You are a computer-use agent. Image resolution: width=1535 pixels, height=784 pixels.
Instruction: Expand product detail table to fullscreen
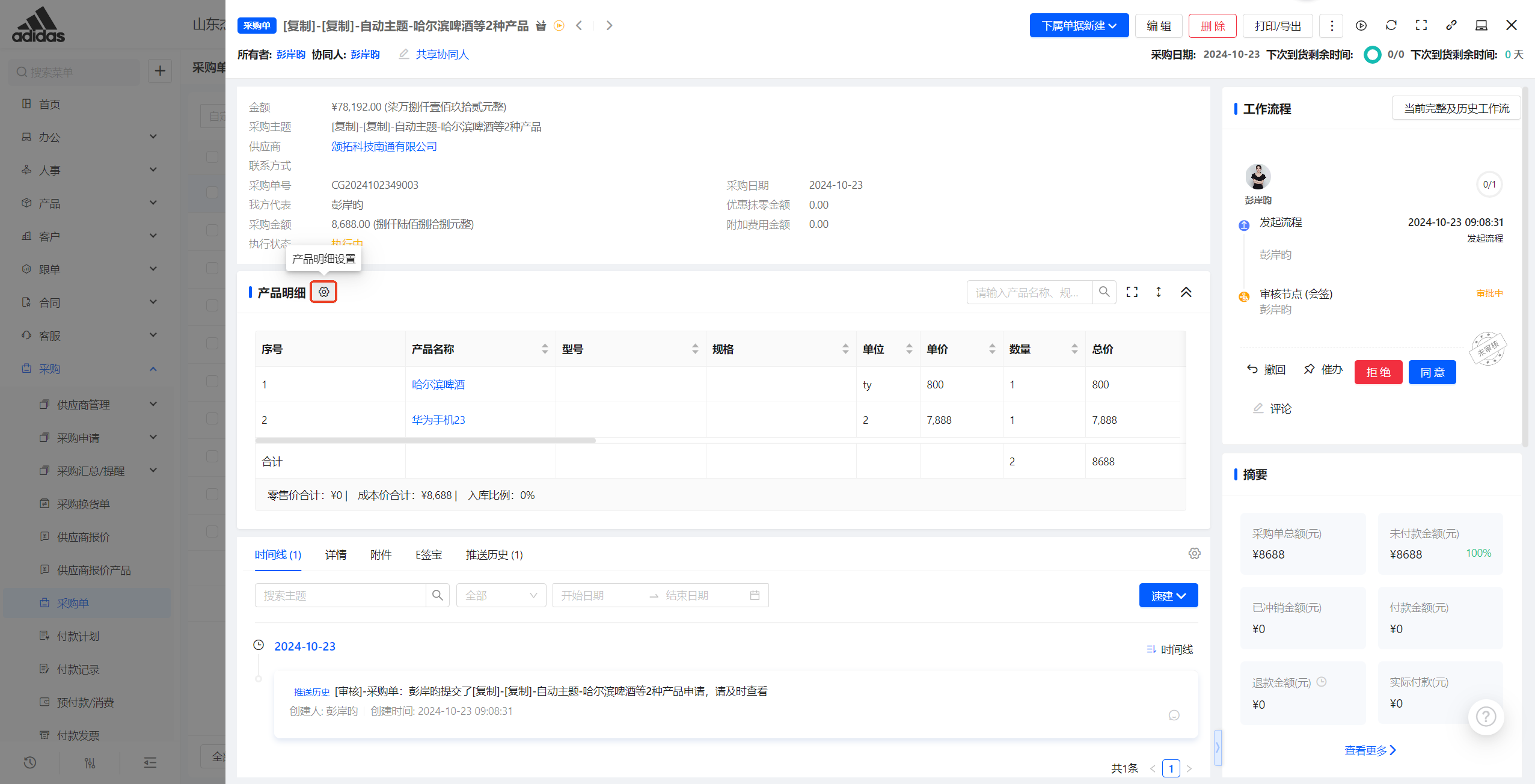(1132, 292)
